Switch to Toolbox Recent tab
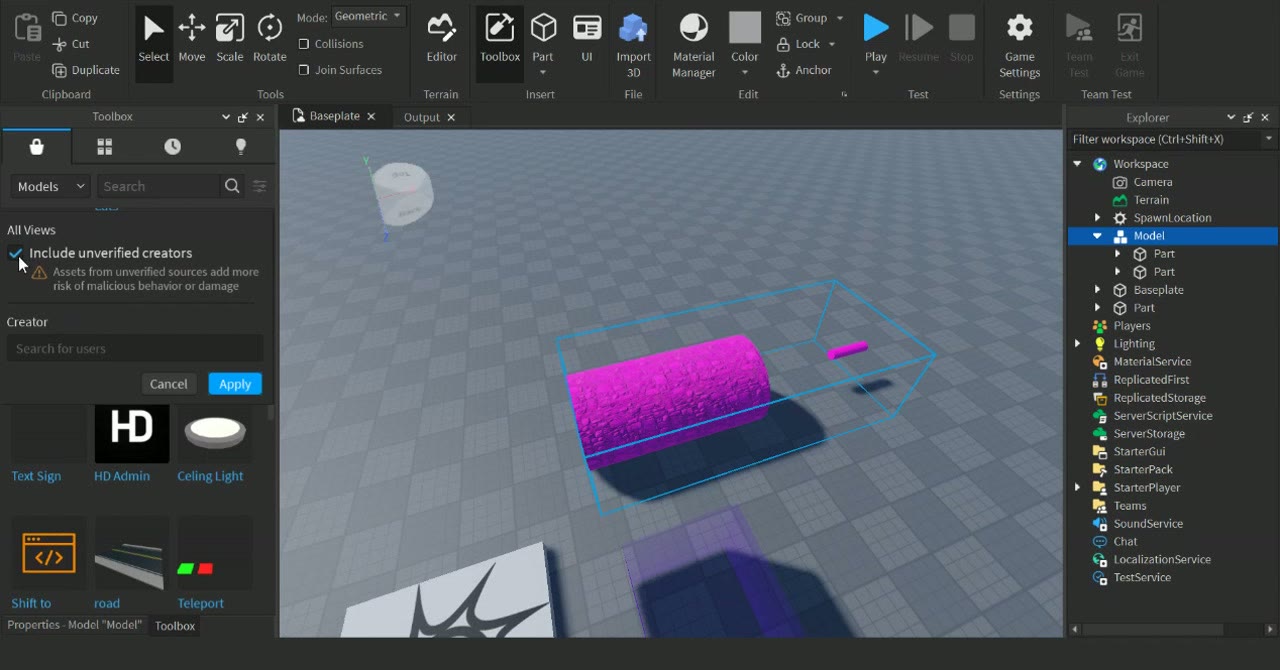1280x670 pixels. point(173,147)
